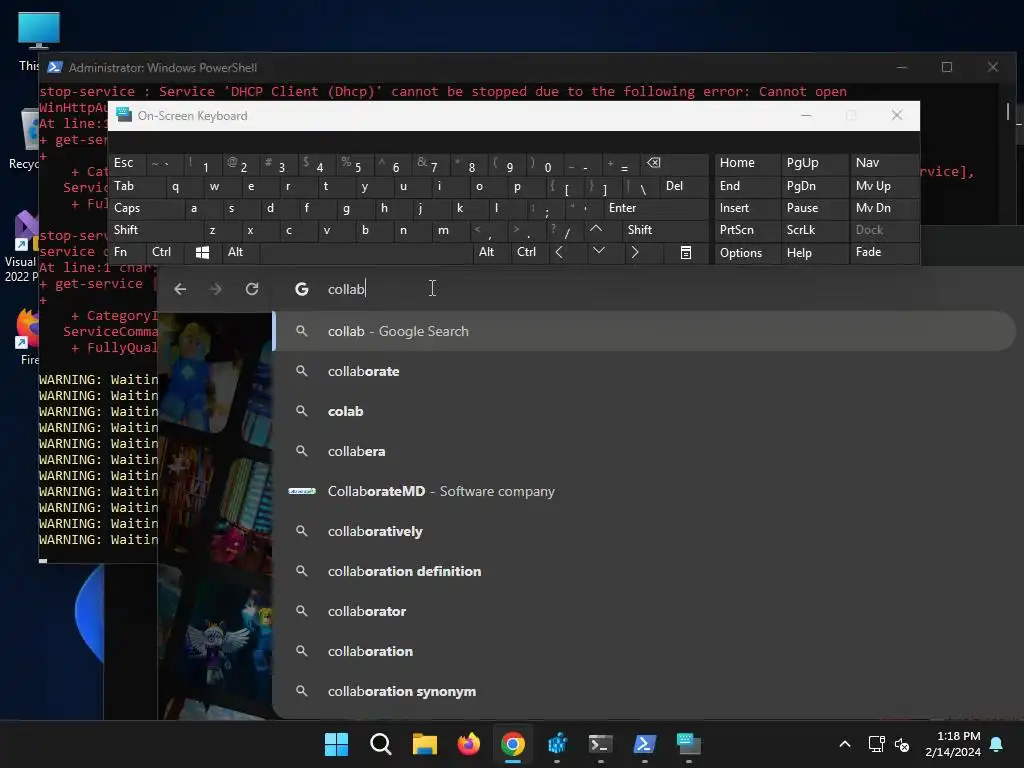Screen dimensions: 1024x768
Task: Click the Enter key on On-Screen Keyboard
Action: tap(656, 208)
